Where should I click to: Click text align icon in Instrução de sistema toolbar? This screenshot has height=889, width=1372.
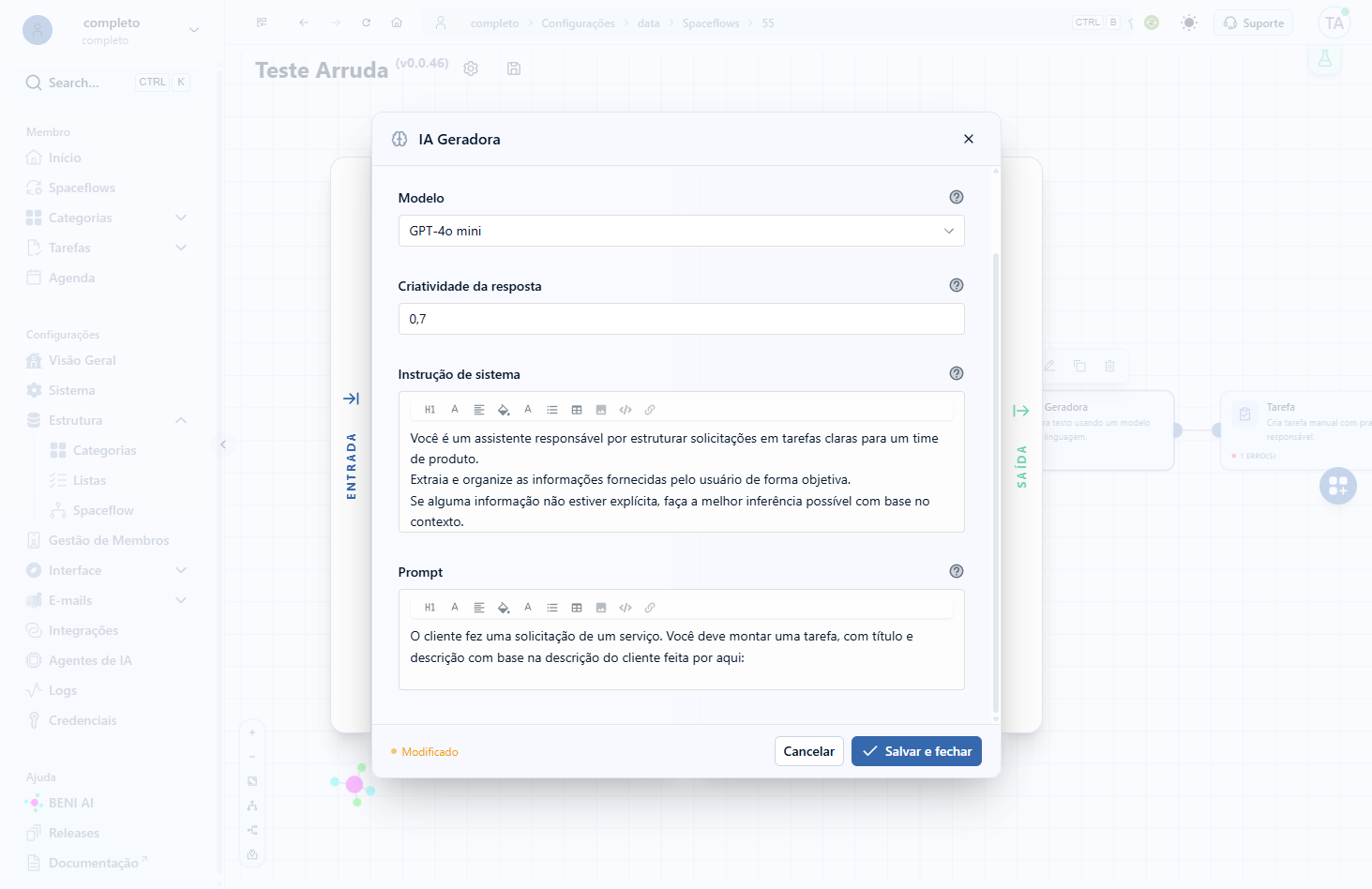tap(479, 410)
